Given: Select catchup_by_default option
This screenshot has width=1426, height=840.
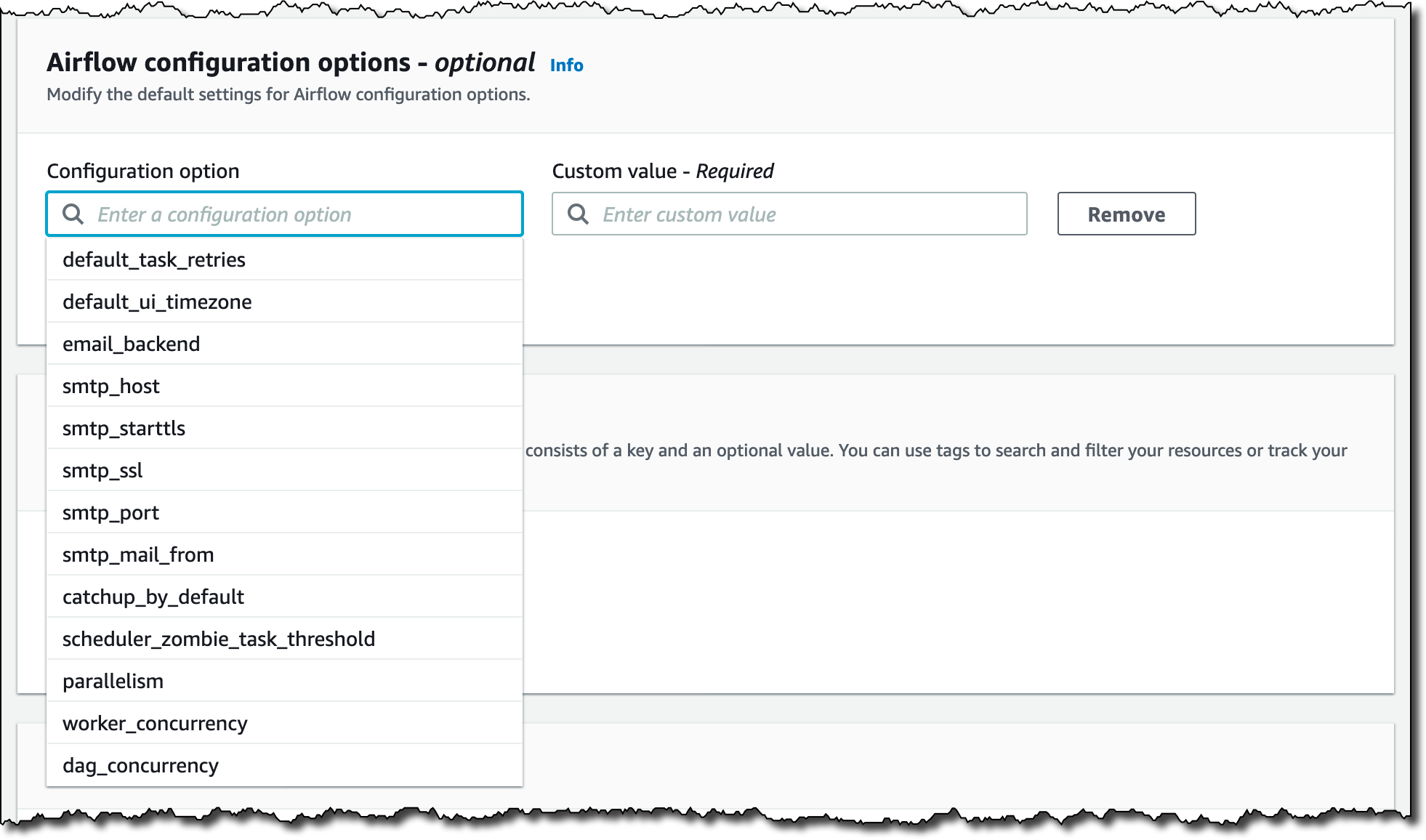Looking at the screenshot, I should (x=153, y=597).
